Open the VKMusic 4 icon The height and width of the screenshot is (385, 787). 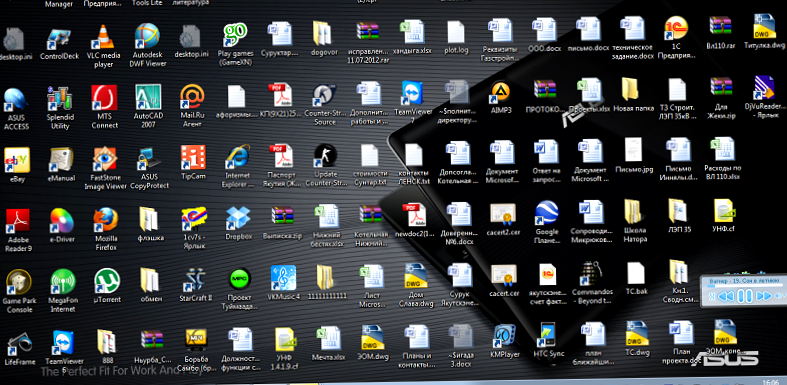[283, 283]
